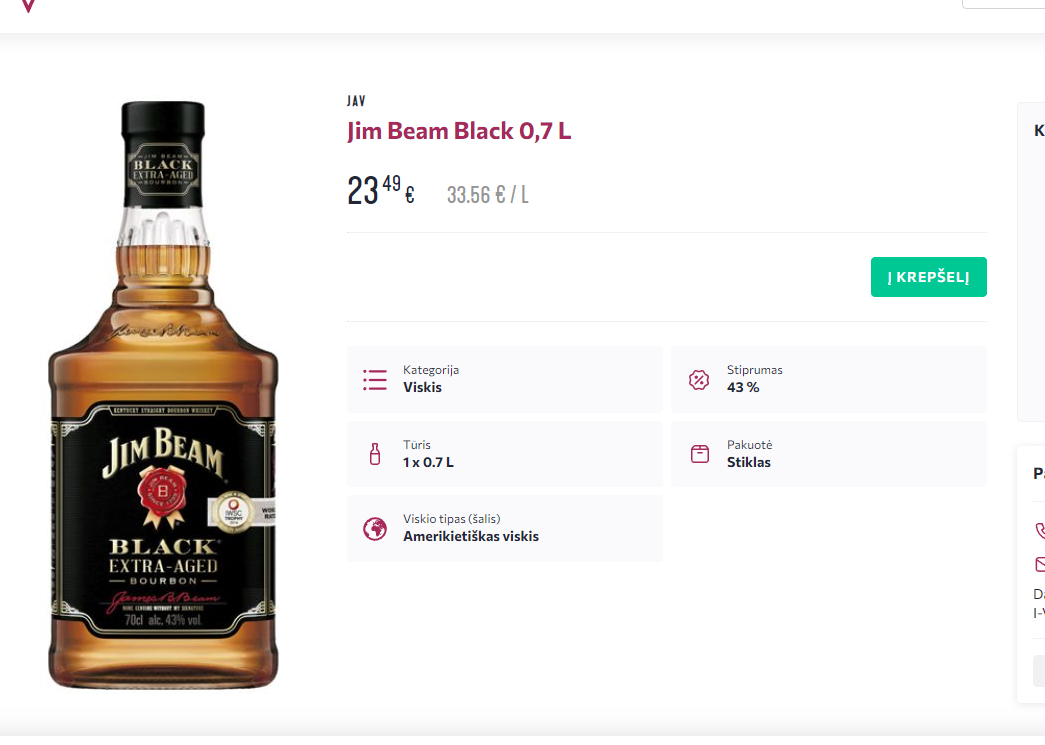Click the 43 % strength value
Screen dimensions: 1045x745
point(742,388)
